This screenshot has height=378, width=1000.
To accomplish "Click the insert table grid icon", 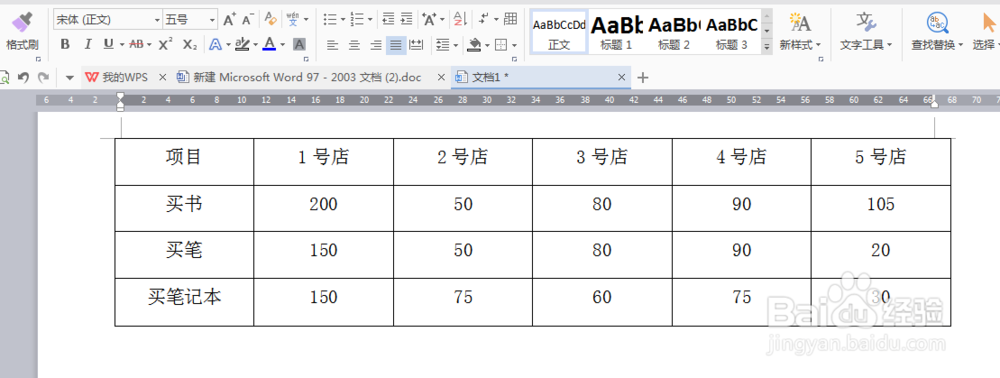I will 510,20.
